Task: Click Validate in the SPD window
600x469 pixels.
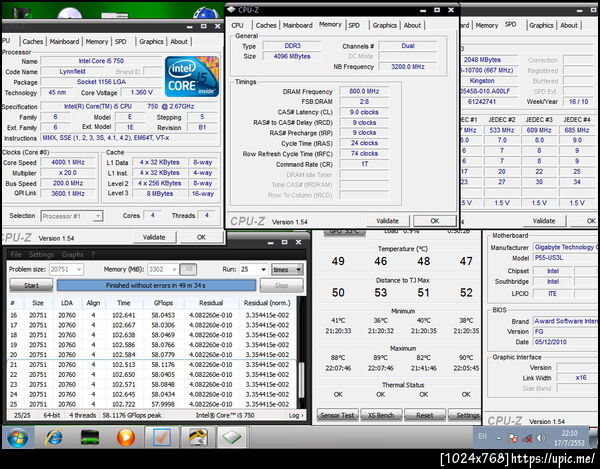Action: [x=544, y=221]
